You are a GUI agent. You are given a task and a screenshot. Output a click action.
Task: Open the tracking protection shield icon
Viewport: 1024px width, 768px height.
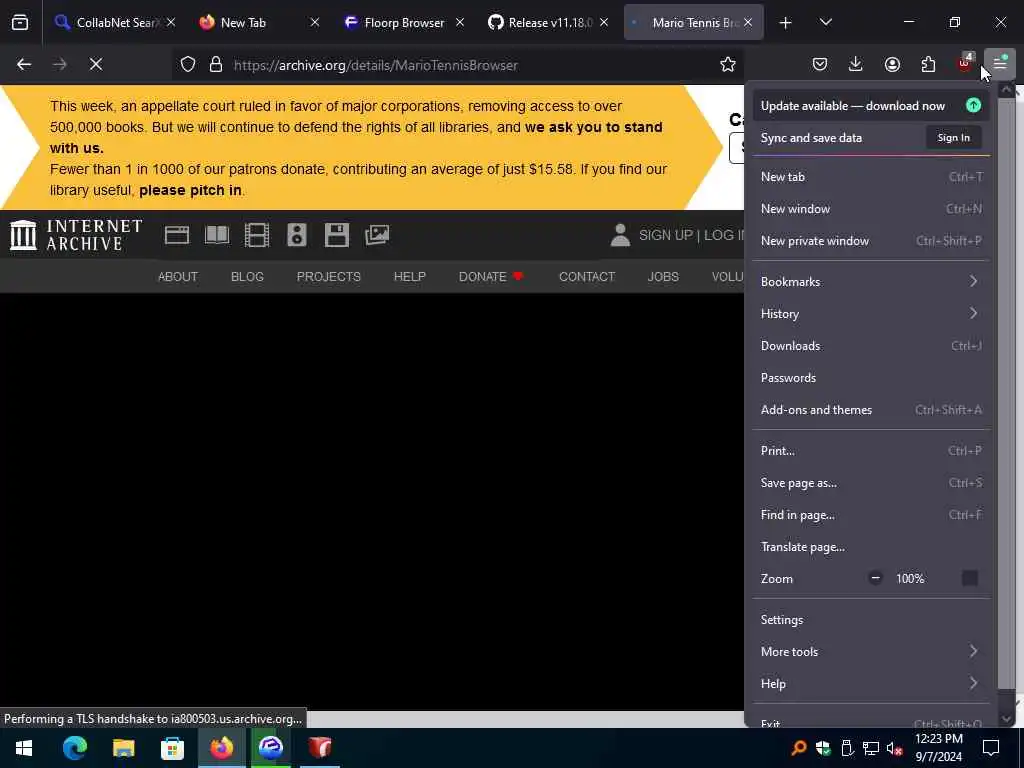click(x=188, y=65)
